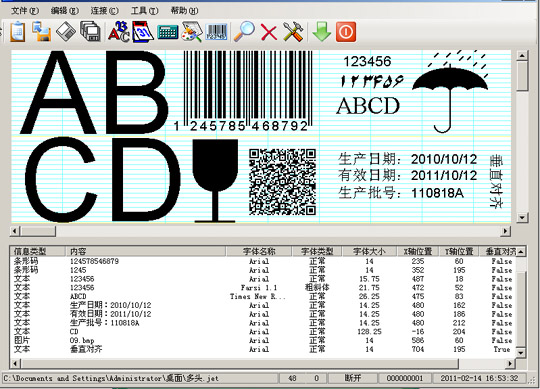Viewport: 540px width, 389px height.
Task: Insert picture with the paint palette icon
Action: pos(192,32)
